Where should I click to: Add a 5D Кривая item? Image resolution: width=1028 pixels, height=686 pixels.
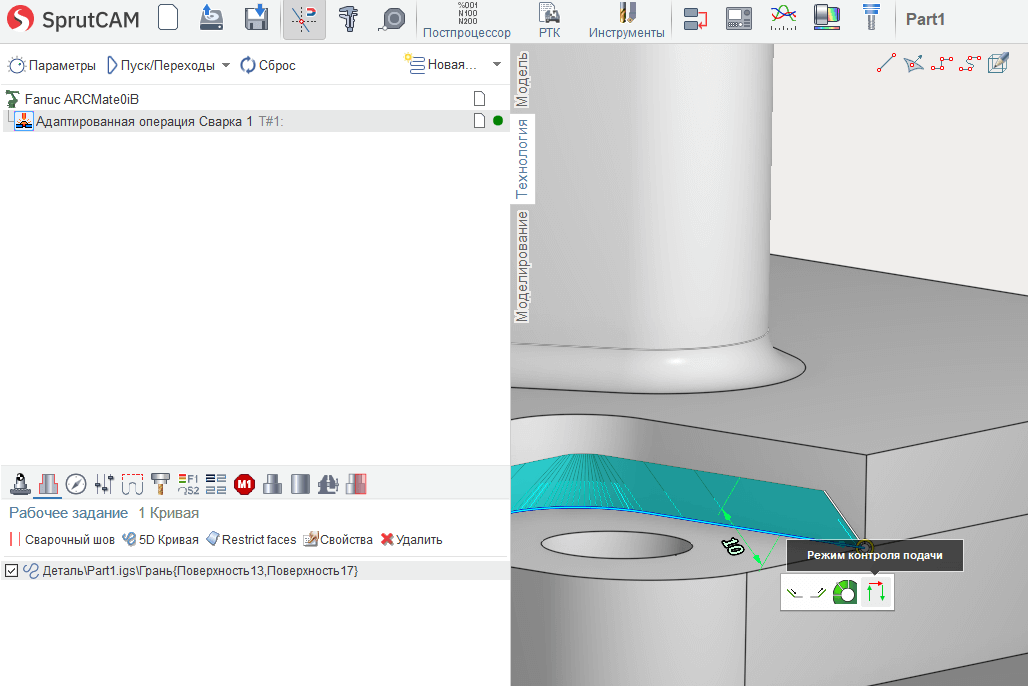point(161,539)
